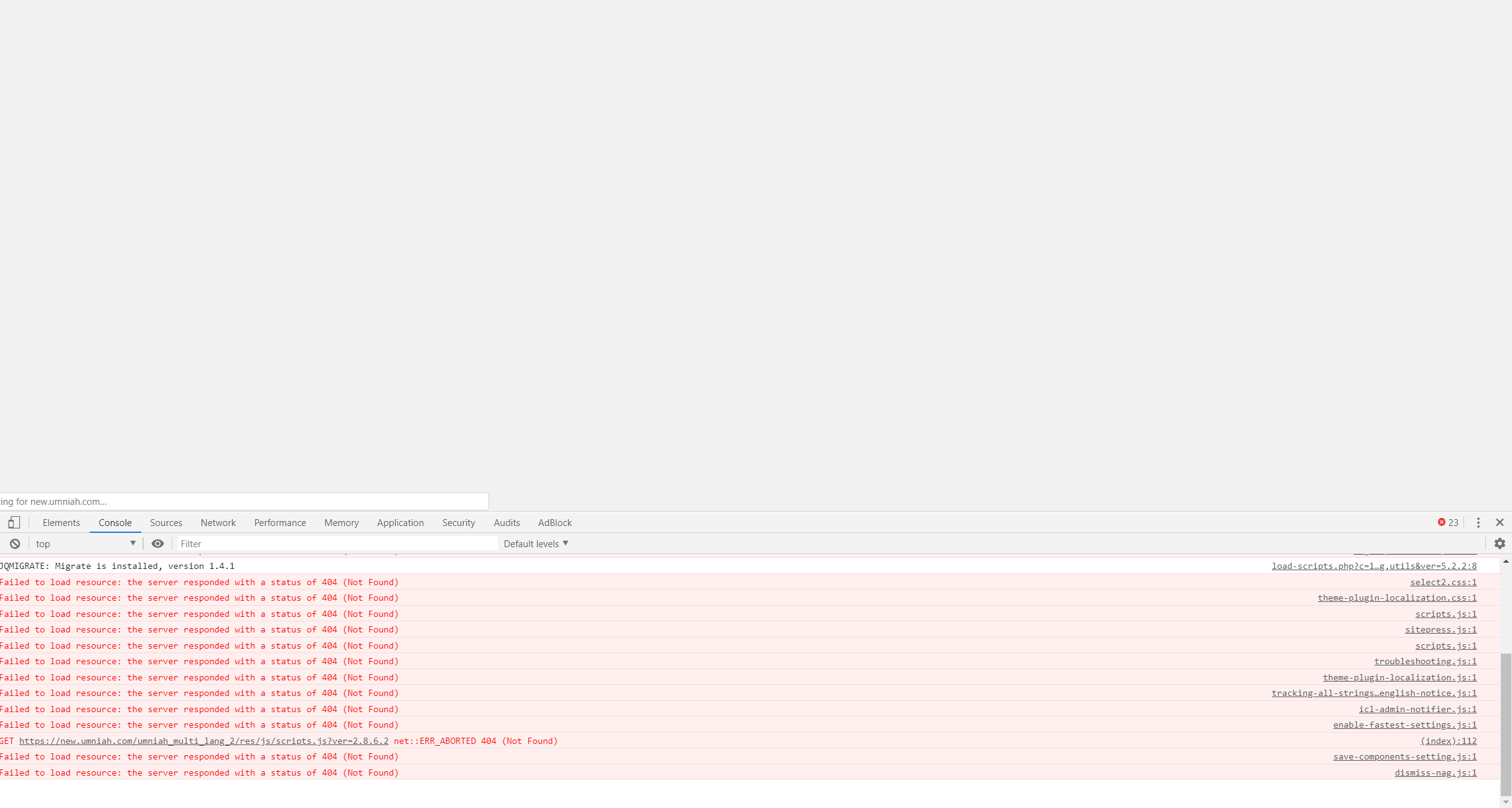
Task: Open the failed scripts.js URL link
Action: click(x=203, y=741)
